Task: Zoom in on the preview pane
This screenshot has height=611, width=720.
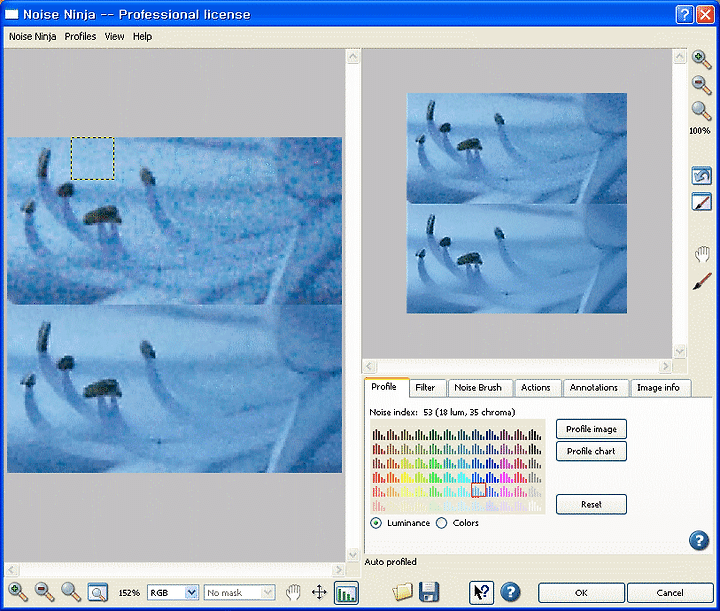Action: pyautogui.click(x=701, y=59)
